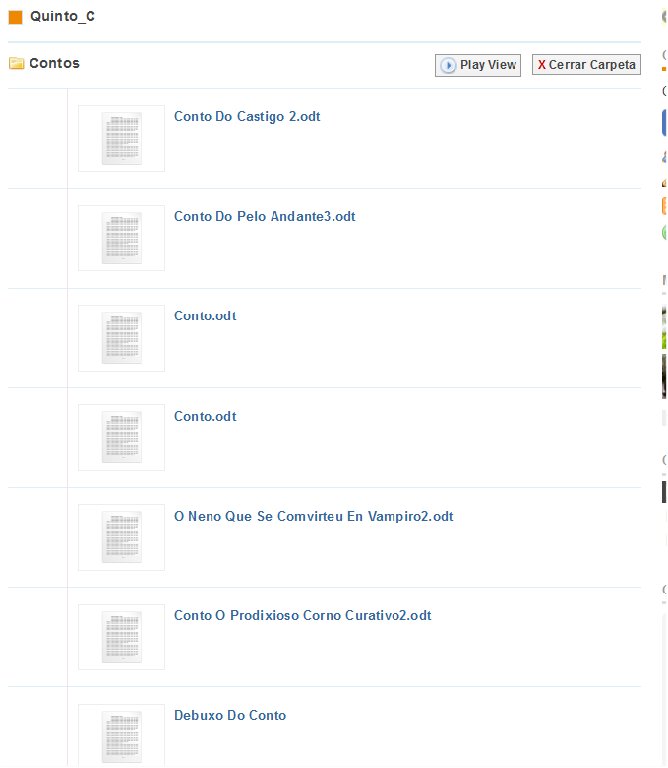Viewport: 668px width, 768px height.
Task: Close the folder with Cerrar Carpeta
Action: (x=585, y=65)
